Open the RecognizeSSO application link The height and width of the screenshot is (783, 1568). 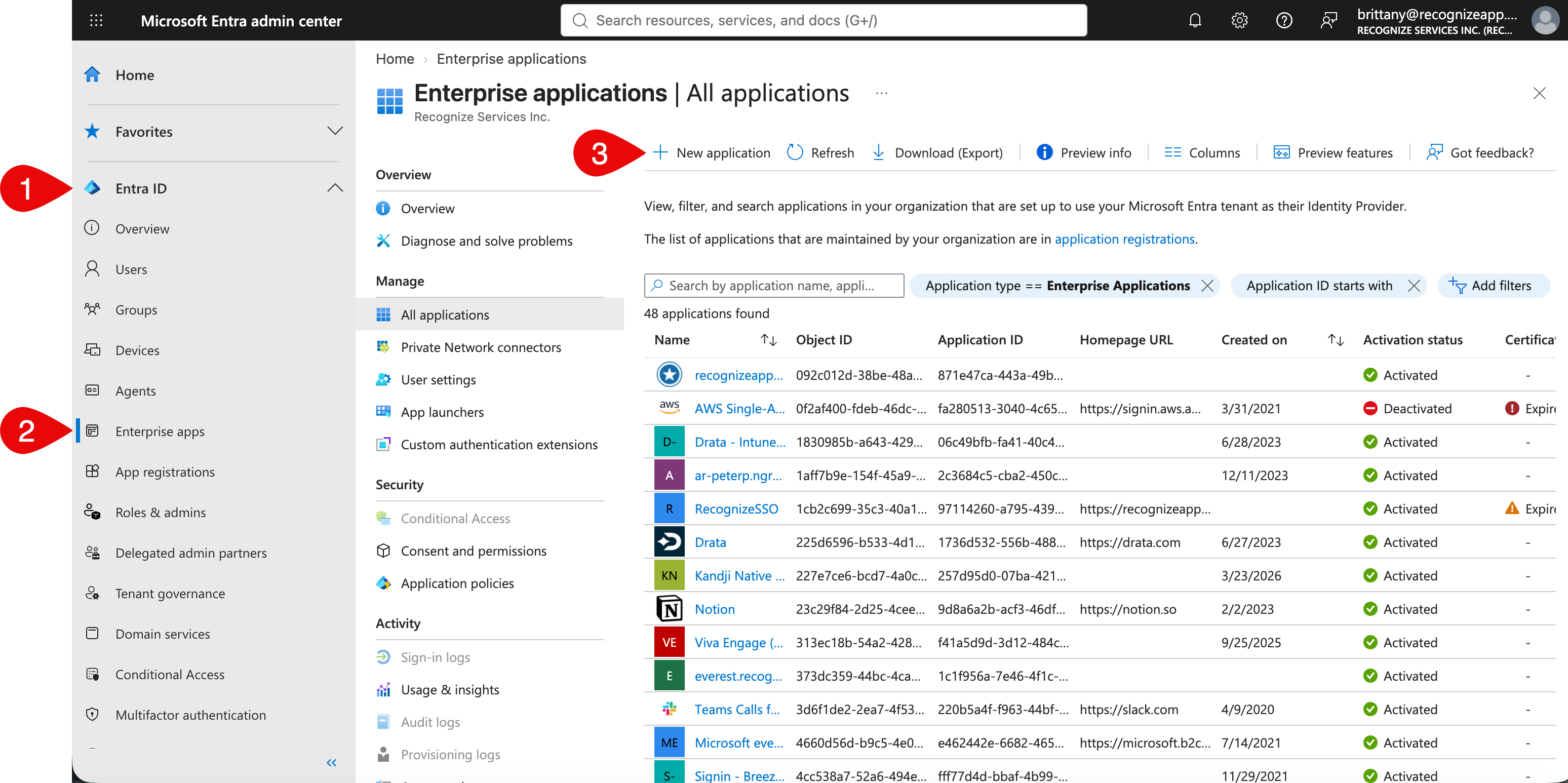click(x=736, y=508)
